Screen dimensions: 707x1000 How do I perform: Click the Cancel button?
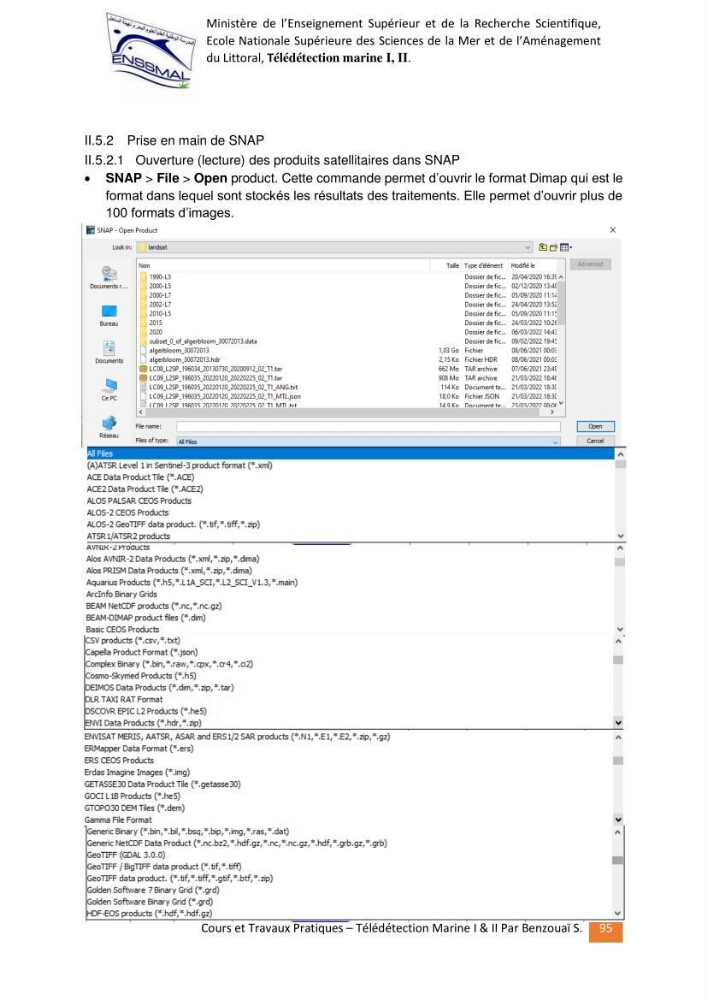[595, 441]
